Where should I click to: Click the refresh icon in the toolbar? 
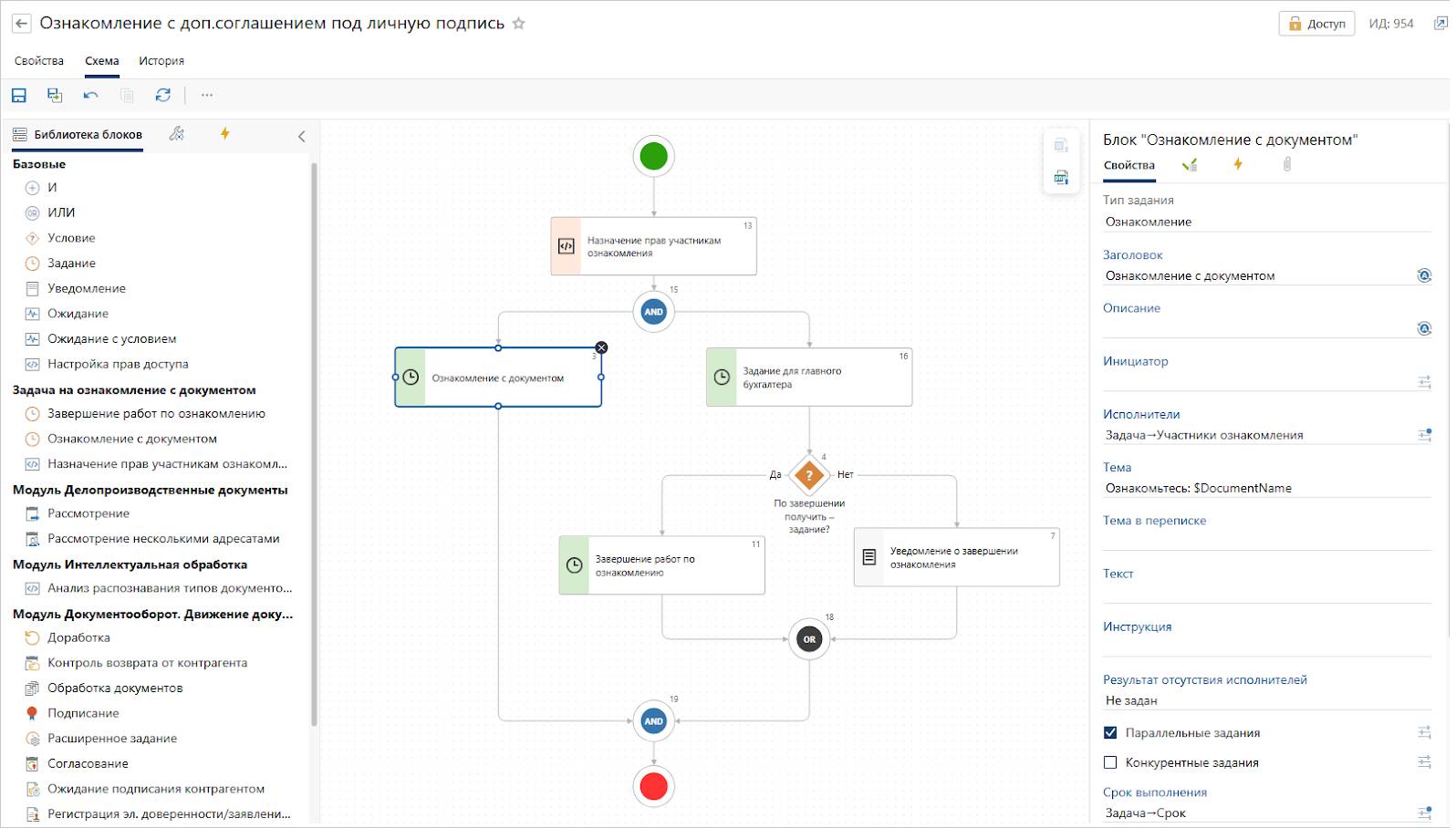[x=163, y=95]
